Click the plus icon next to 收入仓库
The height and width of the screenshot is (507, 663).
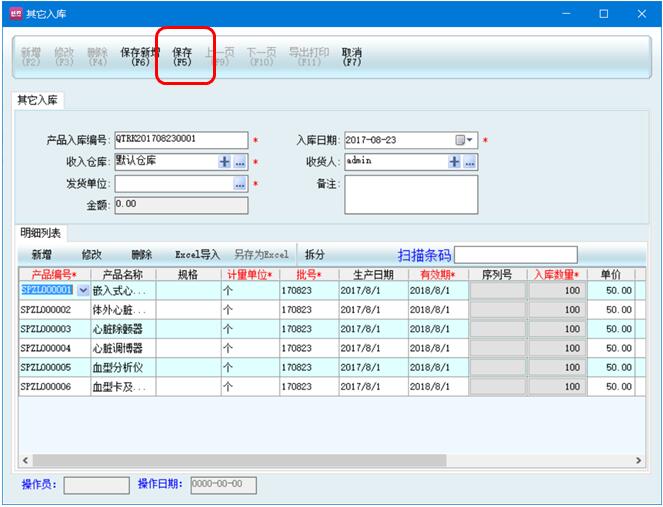coord(224,162)
